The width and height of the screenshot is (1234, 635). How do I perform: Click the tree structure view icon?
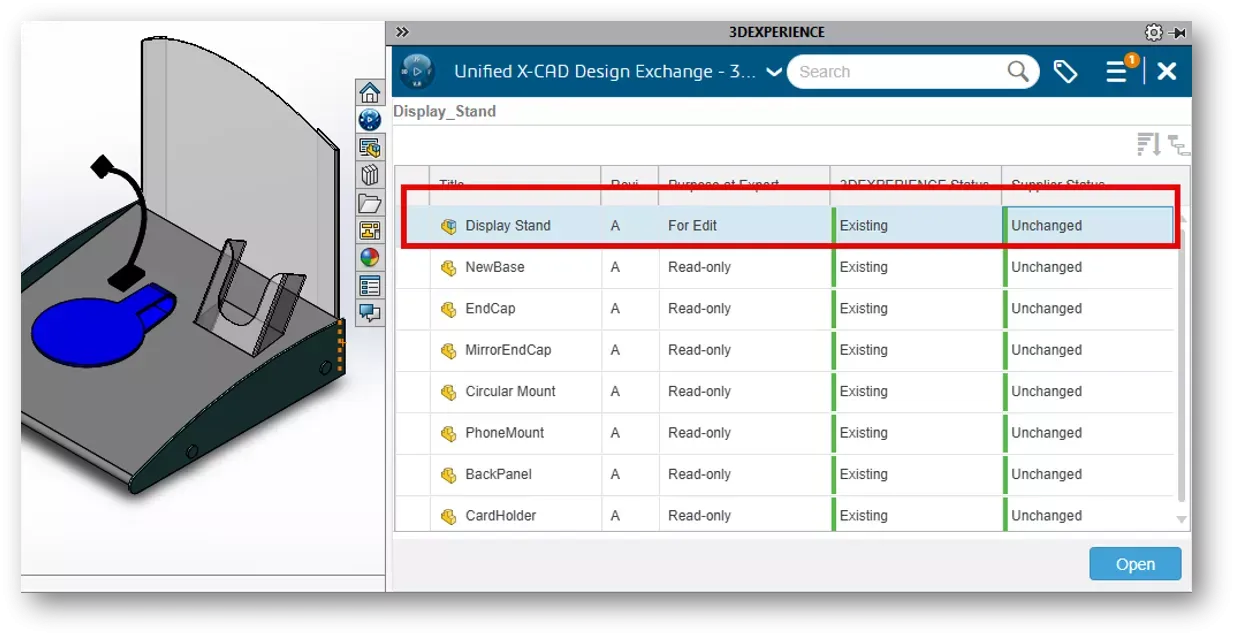point(1180,146)
